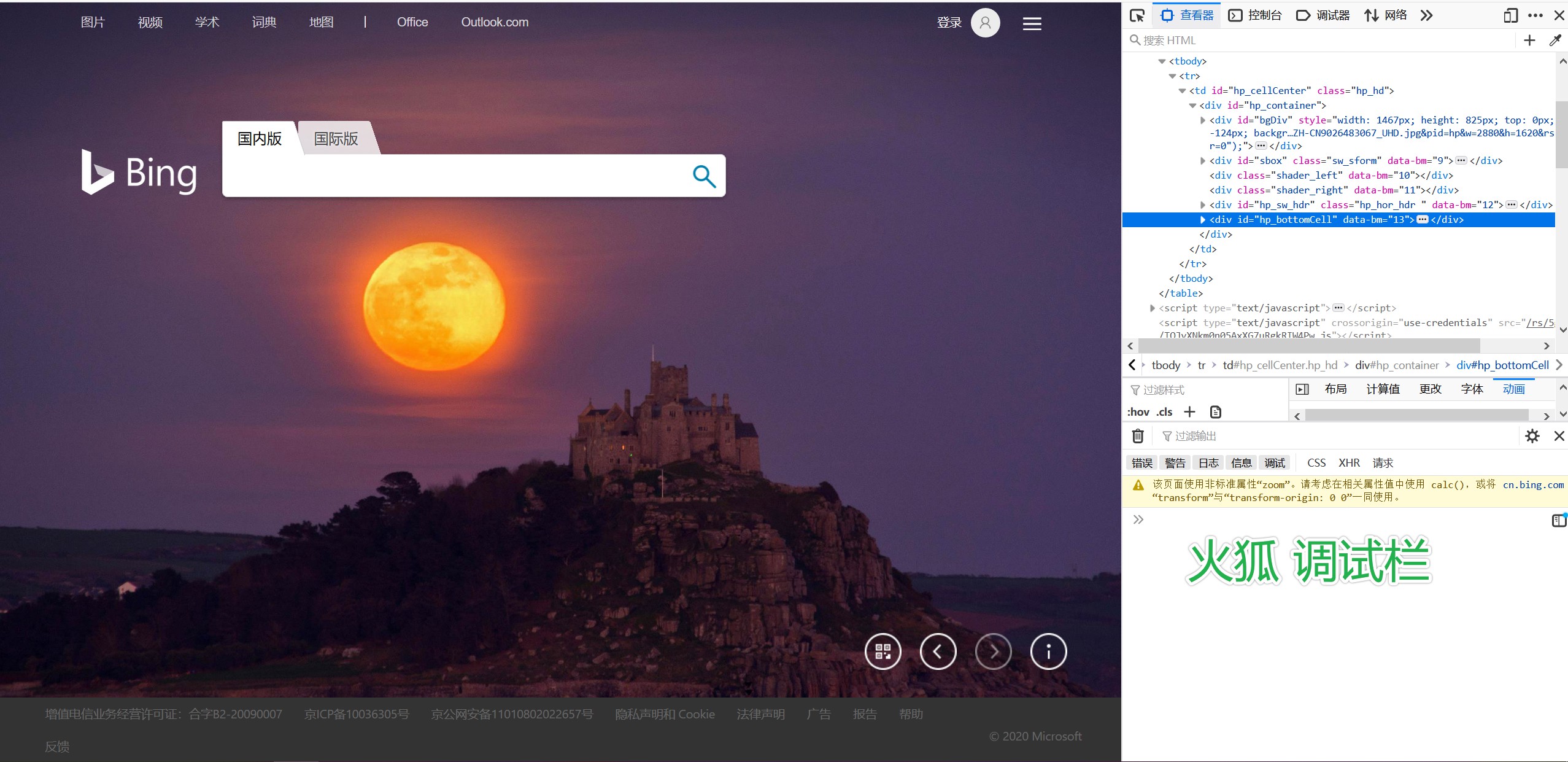Show previous Bing background image
Screen dimensions: 1568x762
(x=938, y=651)
